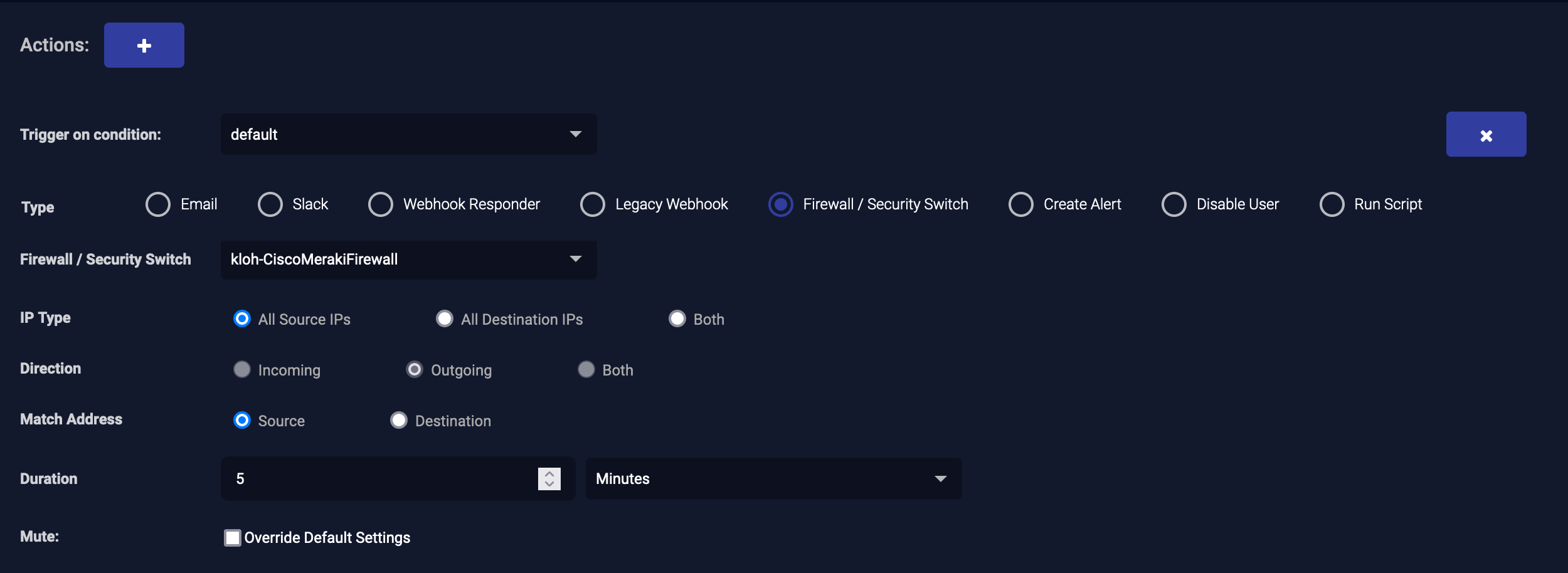Enable Override Default Settings checkbox
This screenshot has height=573, width=1568.
(x=233, y=538)
